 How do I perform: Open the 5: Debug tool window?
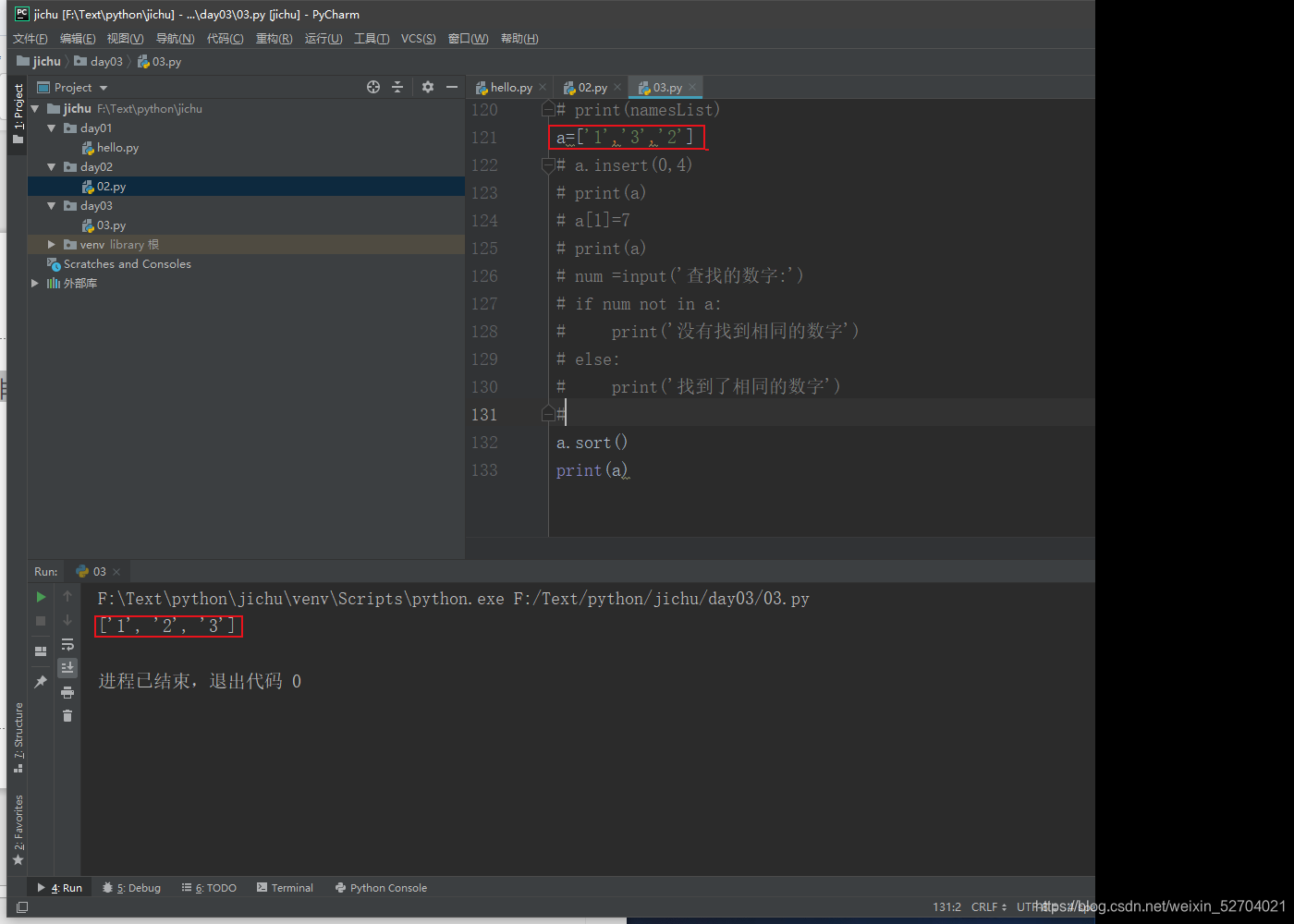(131, 888)
